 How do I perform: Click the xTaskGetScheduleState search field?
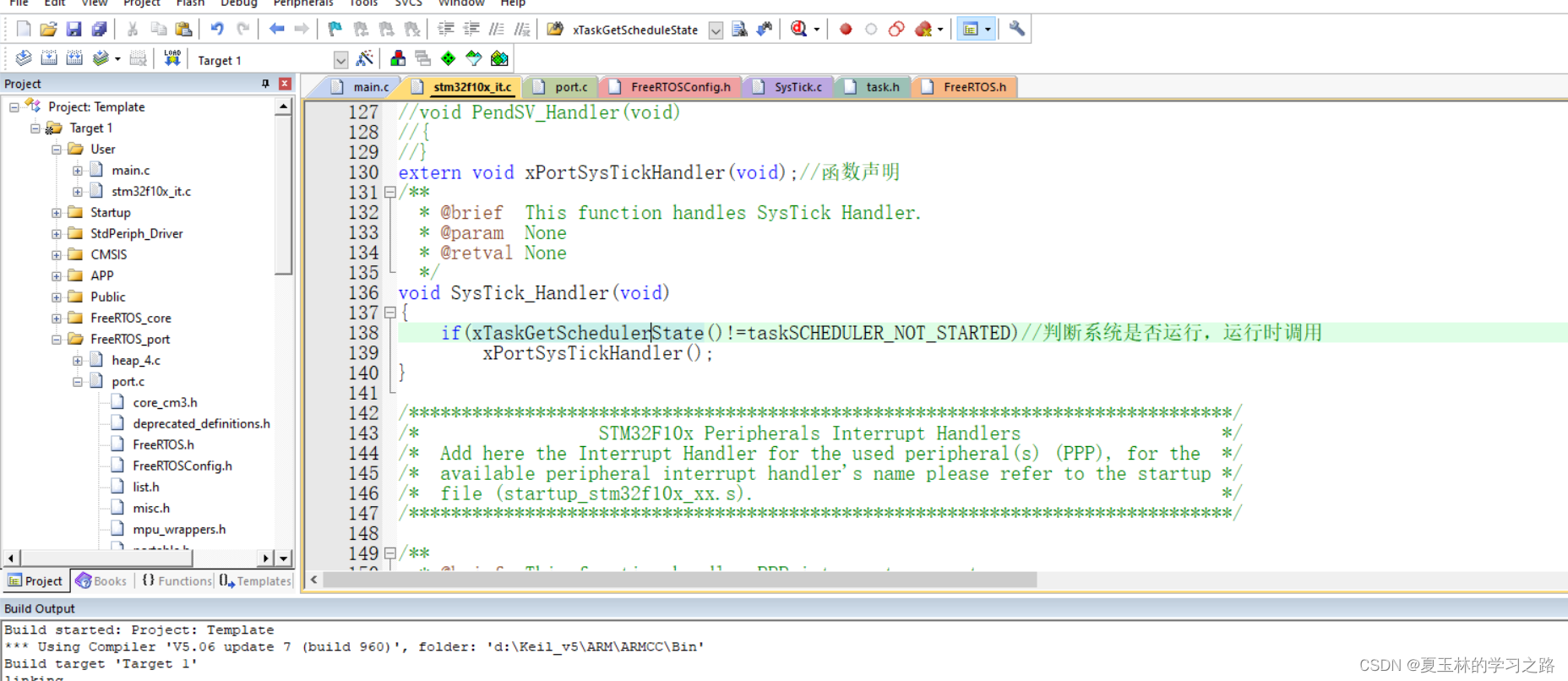(638, 30)
